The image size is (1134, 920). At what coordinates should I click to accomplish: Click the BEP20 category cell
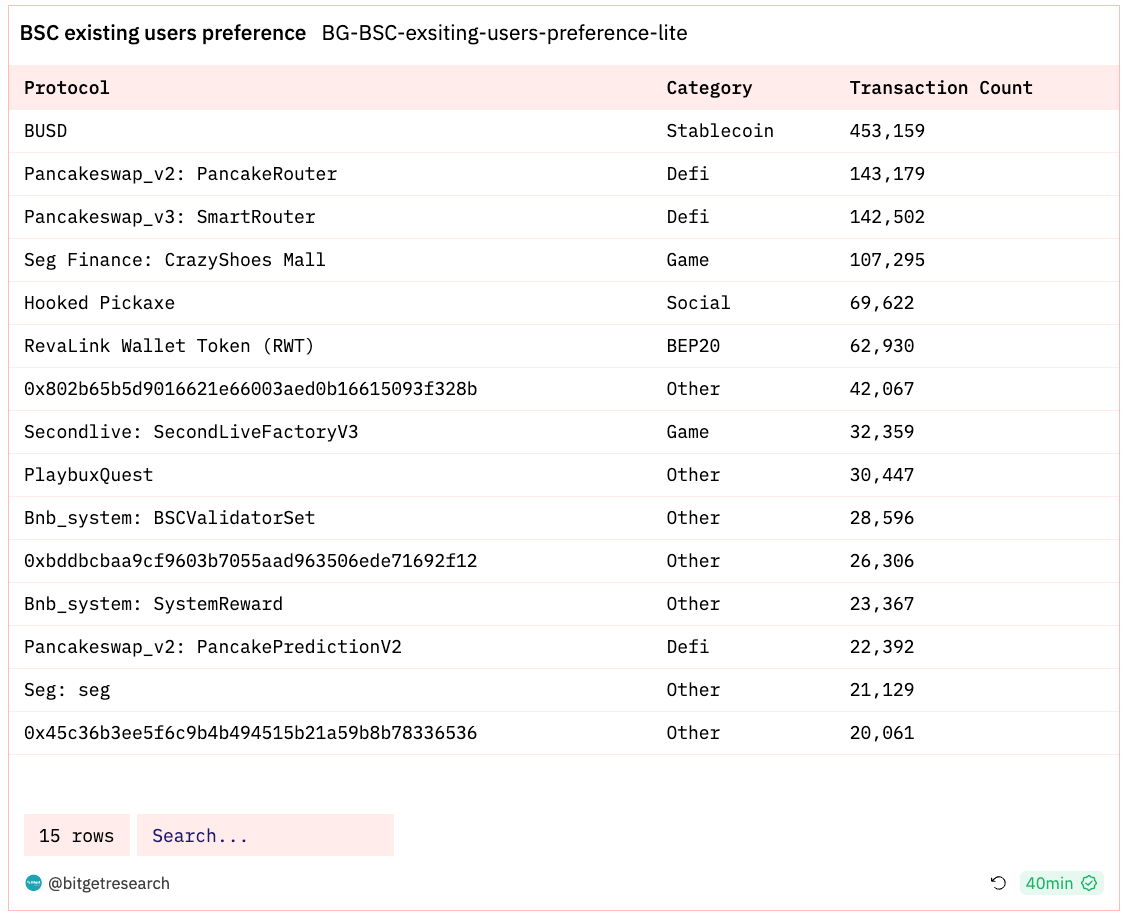pos(693,346)
